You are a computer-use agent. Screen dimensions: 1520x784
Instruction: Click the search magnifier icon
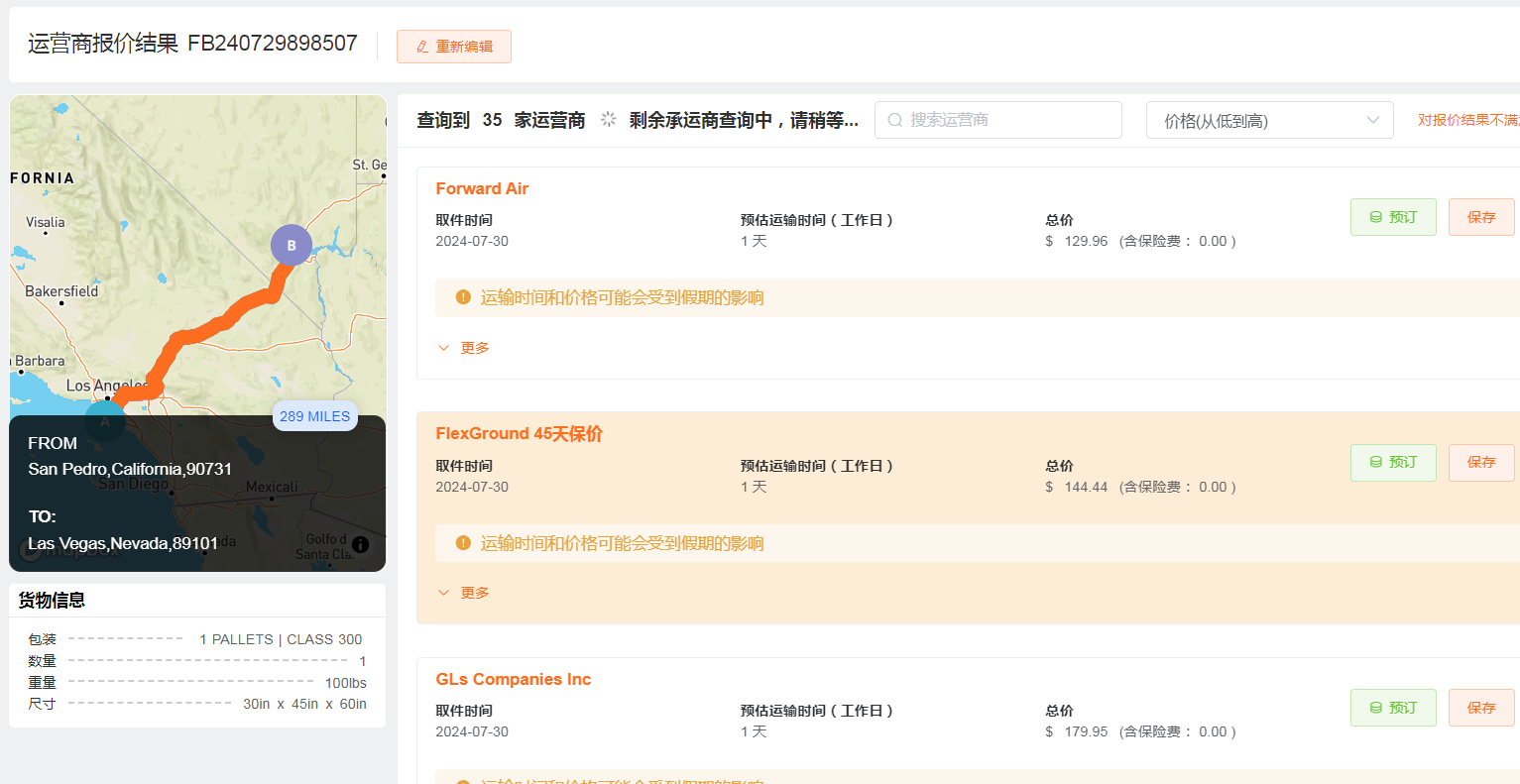coord(895,120)
